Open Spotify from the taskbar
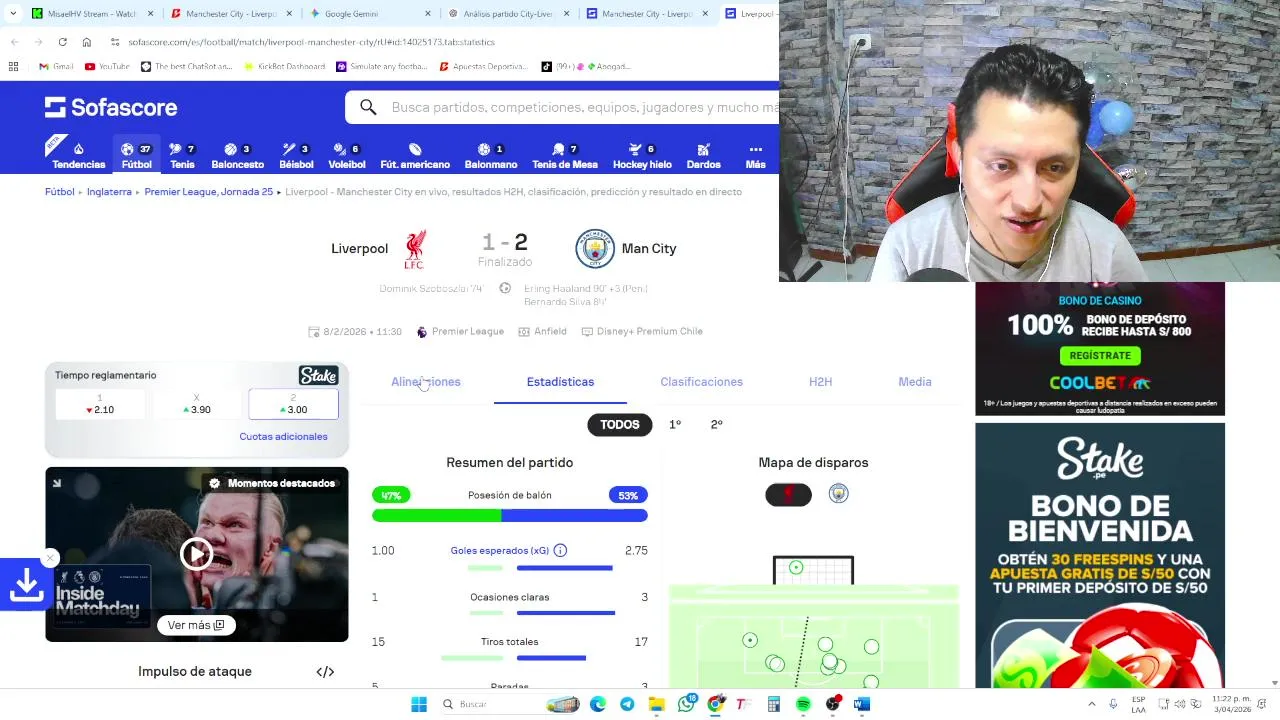 point(803,704)
